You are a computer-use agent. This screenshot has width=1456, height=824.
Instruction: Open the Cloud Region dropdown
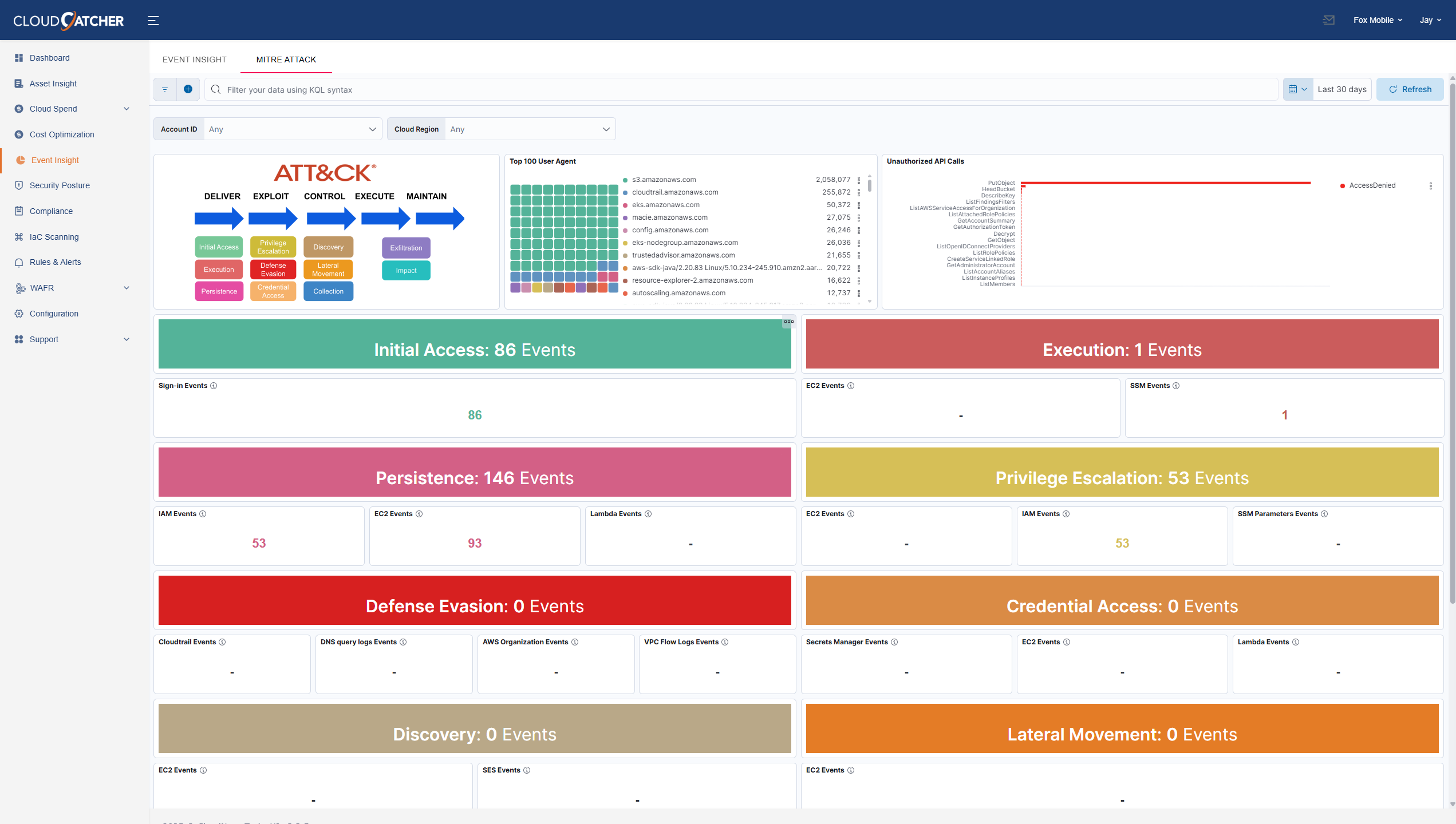530,129
